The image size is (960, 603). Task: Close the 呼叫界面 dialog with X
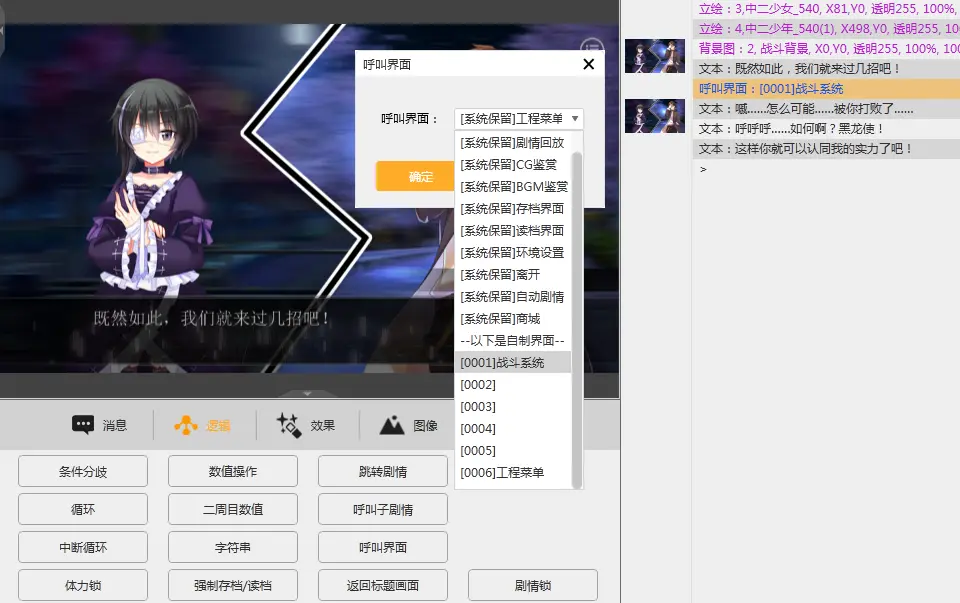pos(588,65)
